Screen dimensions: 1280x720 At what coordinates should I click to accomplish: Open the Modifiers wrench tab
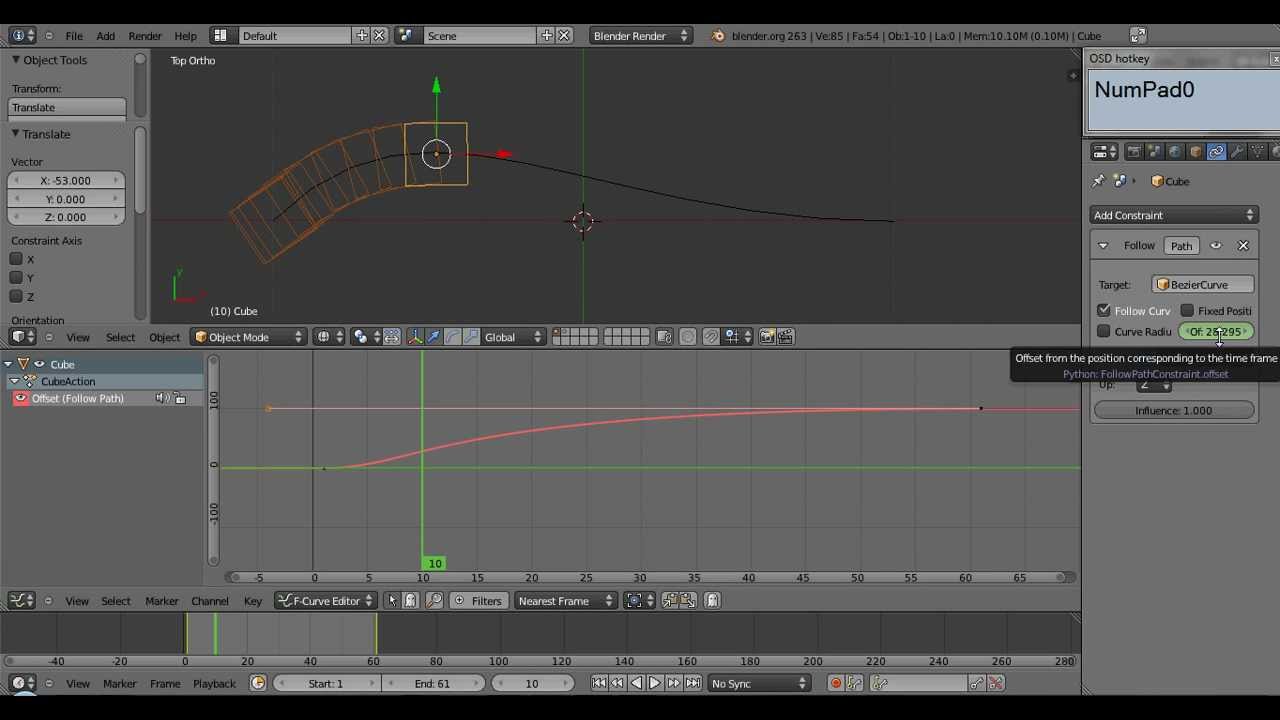1237,152
